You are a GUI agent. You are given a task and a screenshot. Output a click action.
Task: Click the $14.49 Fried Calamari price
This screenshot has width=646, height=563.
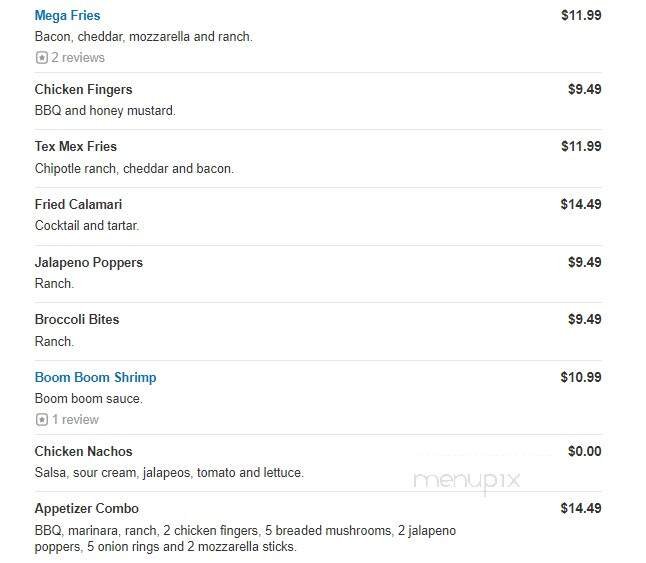tap(581, 205)
